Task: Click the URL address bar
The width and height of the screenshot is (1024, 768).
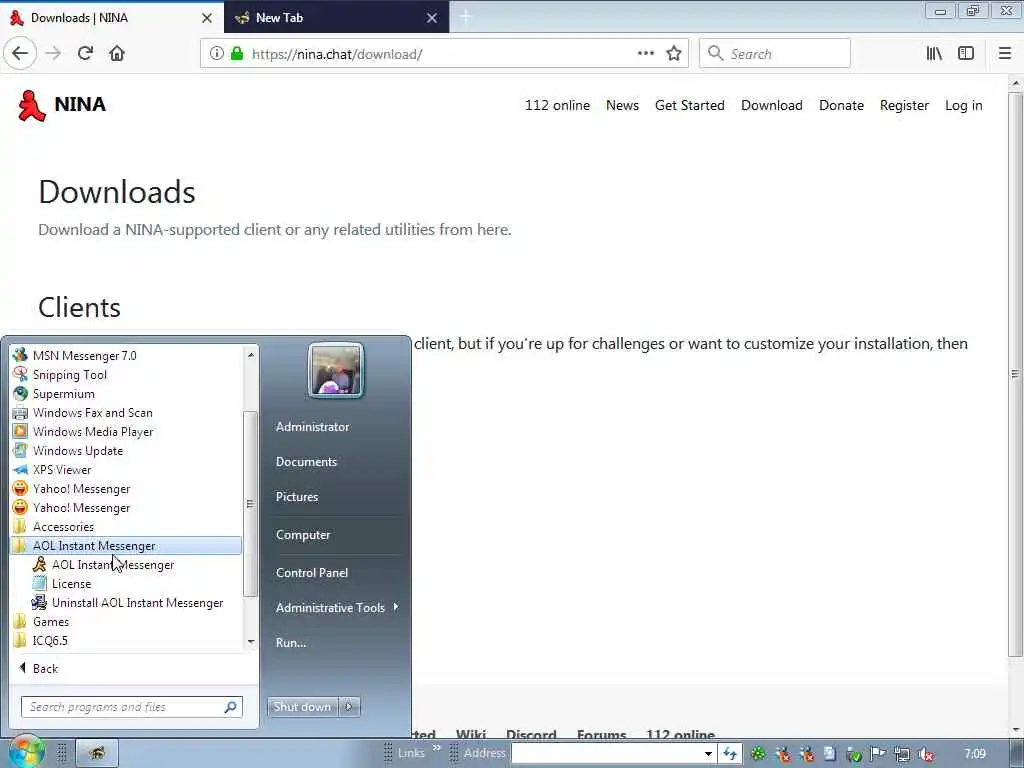Action: pyautogui.click(x=444, y=54)
